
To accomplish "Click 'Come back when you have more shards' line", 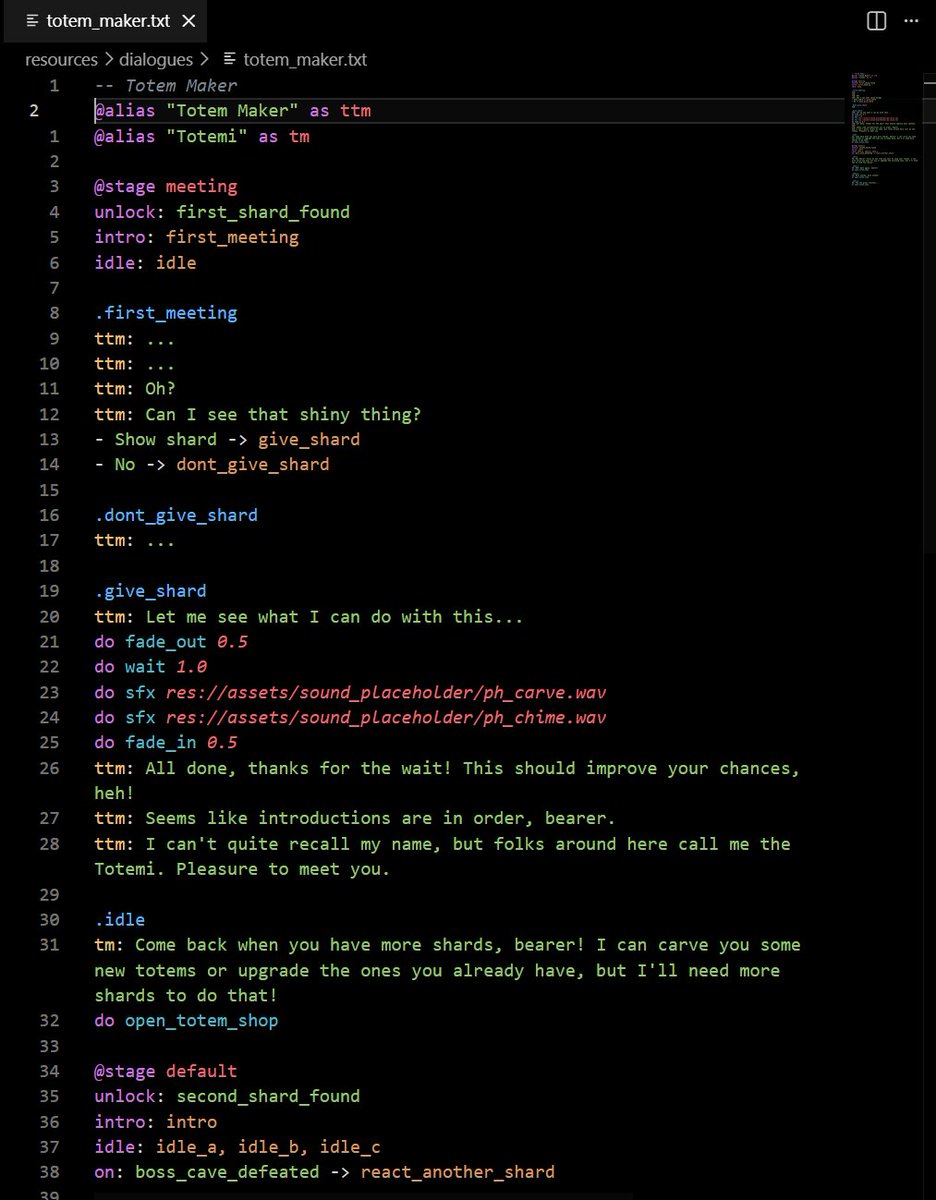I will coord(448,970).
